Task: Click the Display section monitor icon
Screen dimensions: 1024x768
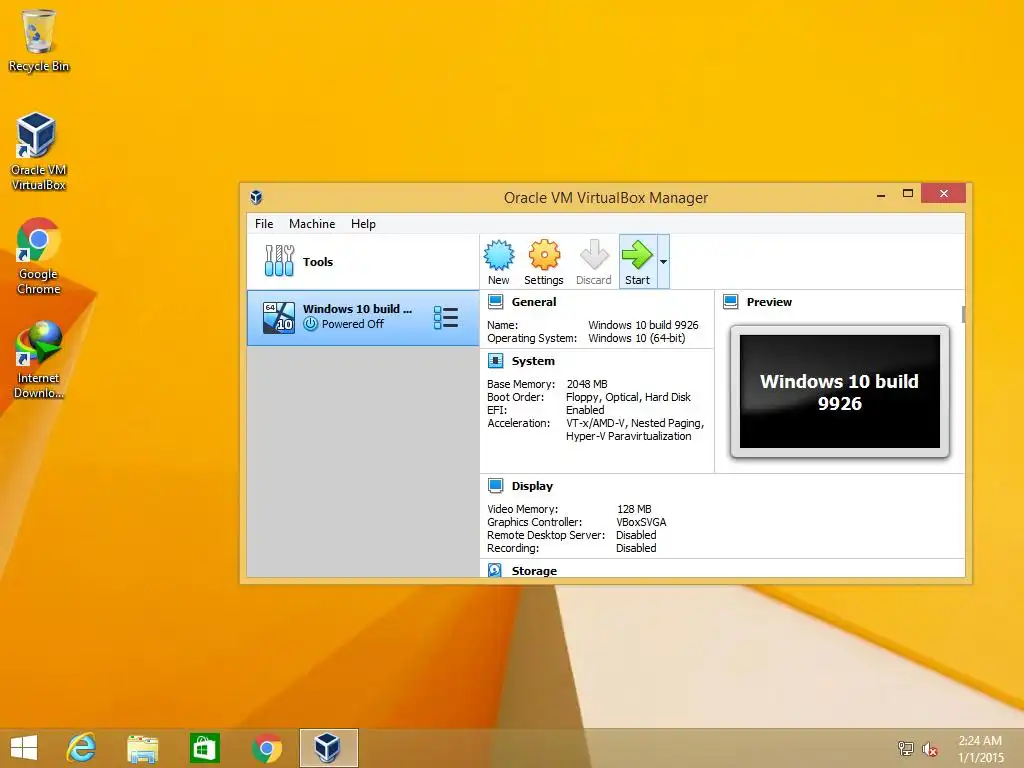Action: click(496, 485)
